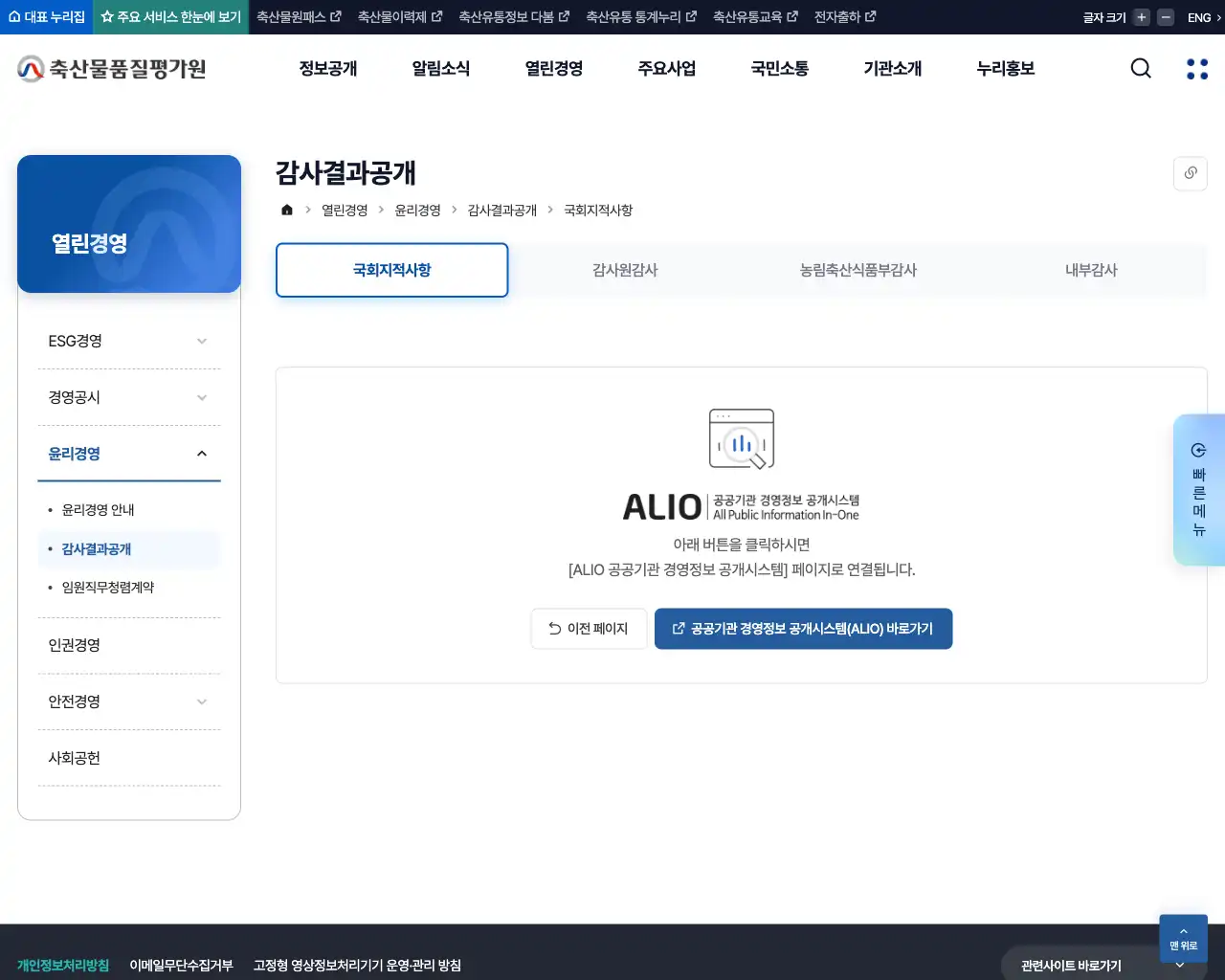This screenshot has height=980, width=1225.
Task: Open 윤리경영 안내 in the sidebar
Action: [x=98, y=510]
